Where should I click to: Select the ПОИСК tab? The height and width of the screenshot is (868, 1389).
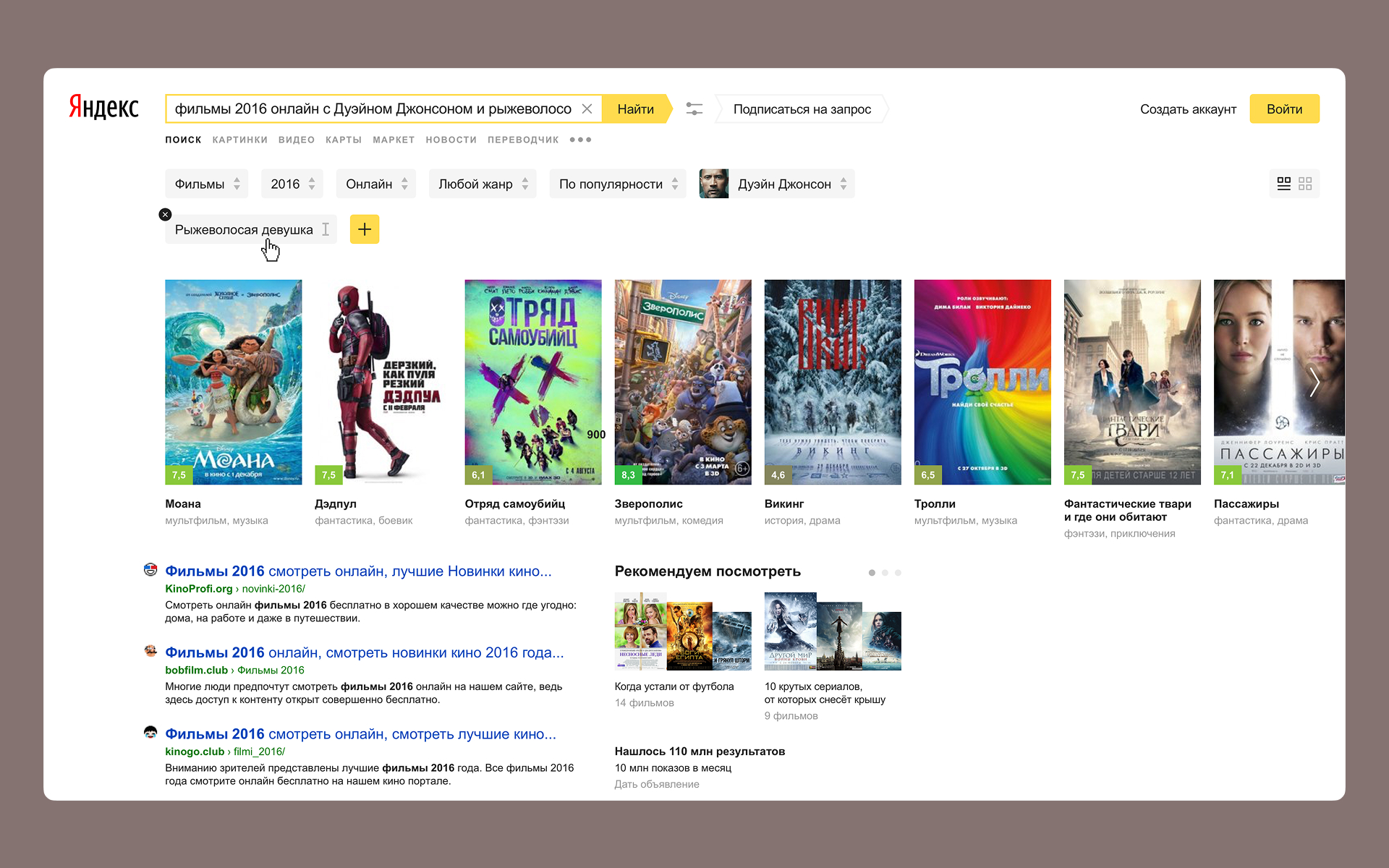click(x=183, y=140)
